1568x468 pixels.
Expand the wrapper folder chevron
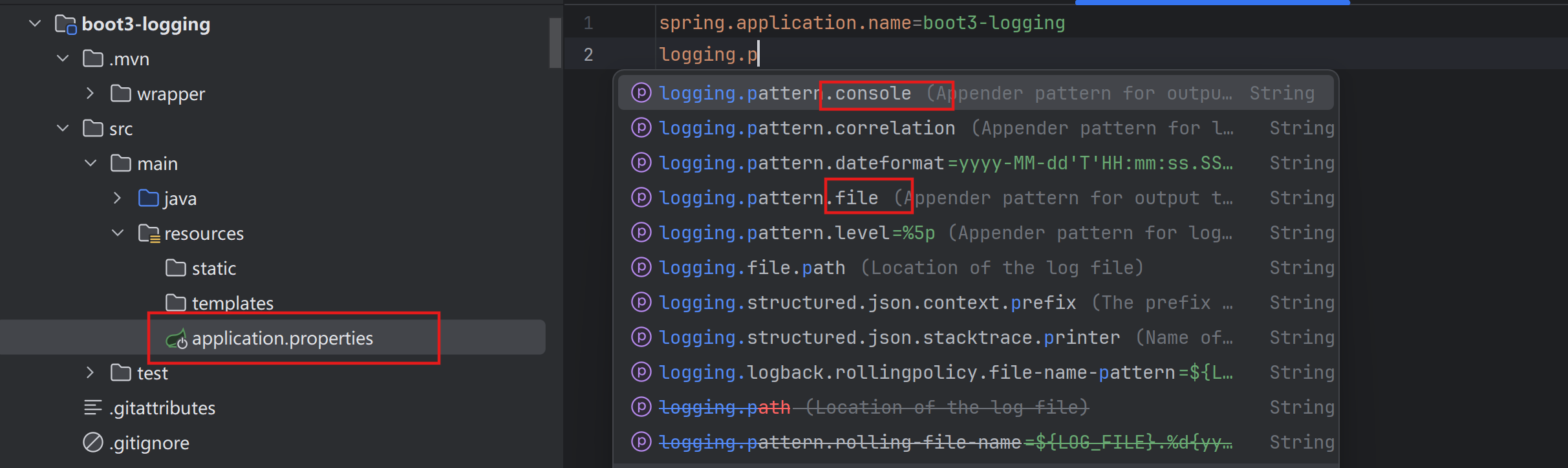91,94
